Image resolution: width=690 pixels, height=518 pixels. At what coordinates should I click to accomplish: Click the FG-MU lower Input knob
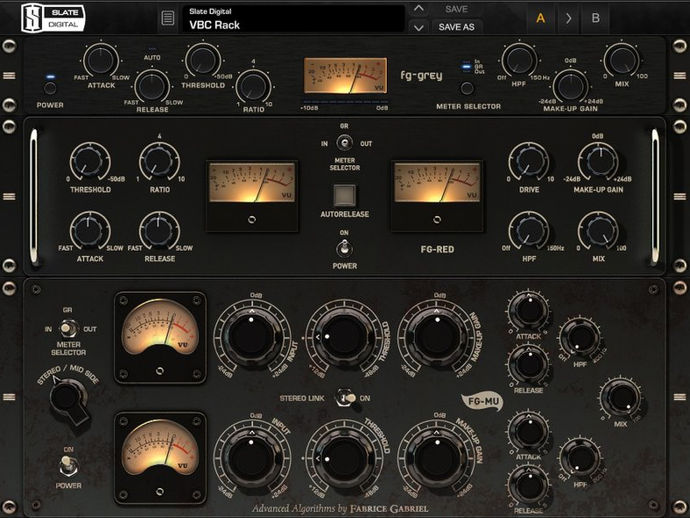(x=252, y=459)
